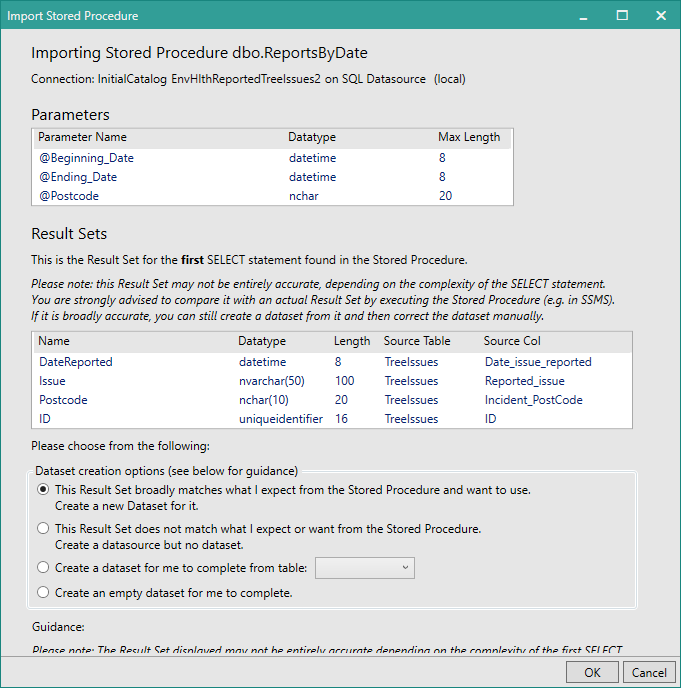Select the Postcode result set row
This screenshot has height=688, width=681.
pyautogui.click(x=332, y=400)
